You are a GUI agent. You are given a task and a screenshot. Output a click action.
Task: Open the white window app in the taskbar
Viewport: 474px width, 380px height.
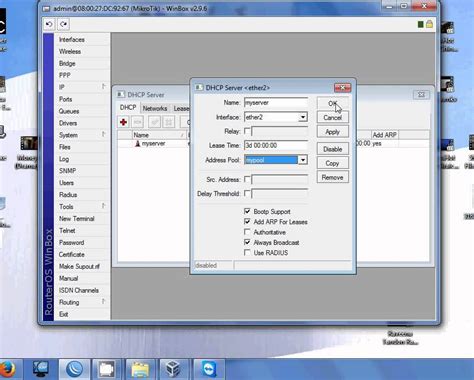coord(107,369)
